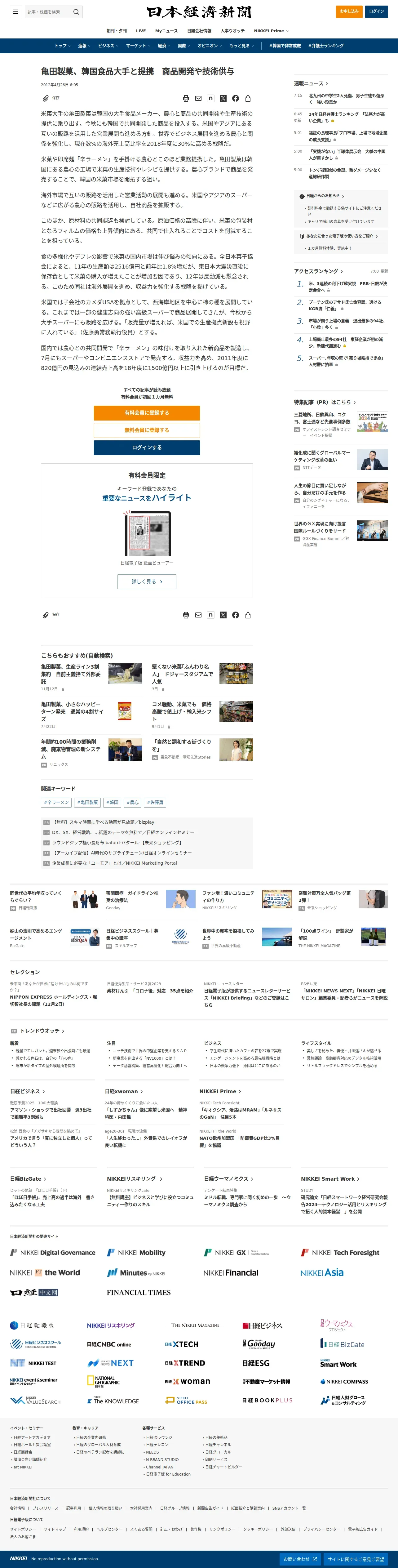Share via the note icon under the article date

pyautogui.click(x=210, y=98)
